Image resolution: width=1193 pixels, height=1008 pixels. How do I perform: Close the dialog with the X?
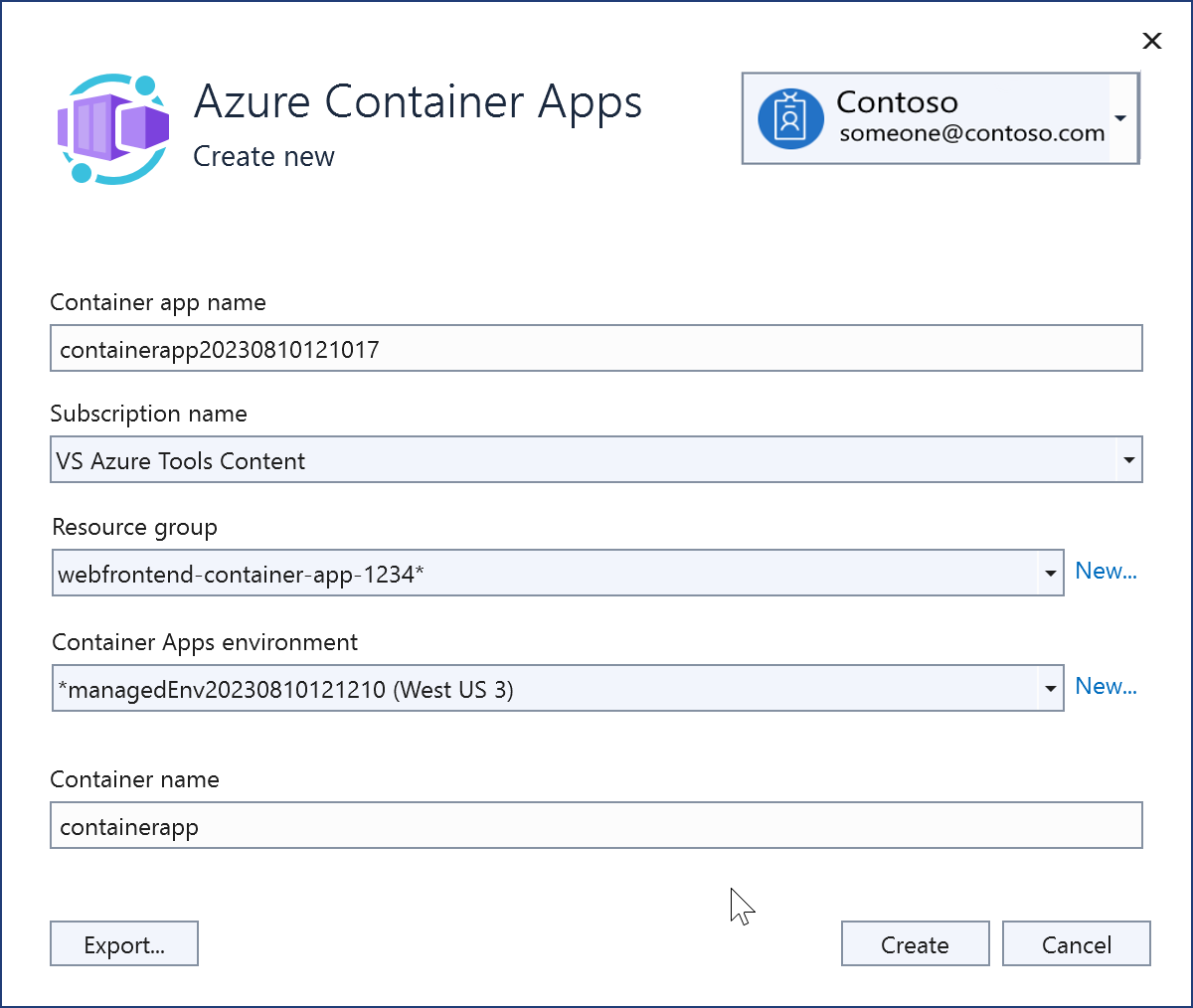(x=1151, y=41)
